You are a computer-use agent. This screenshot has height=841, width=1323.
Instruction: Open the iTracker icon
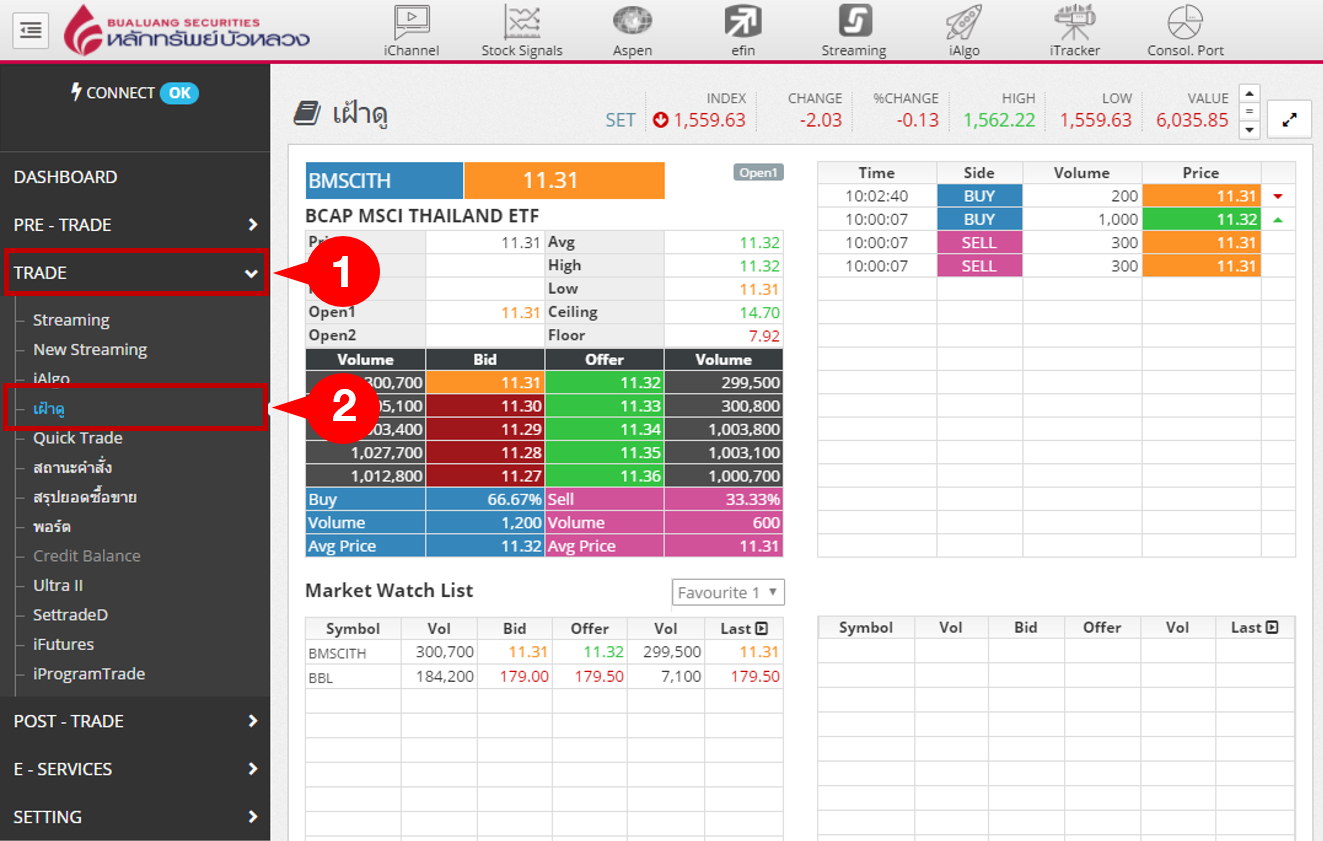1075,23
